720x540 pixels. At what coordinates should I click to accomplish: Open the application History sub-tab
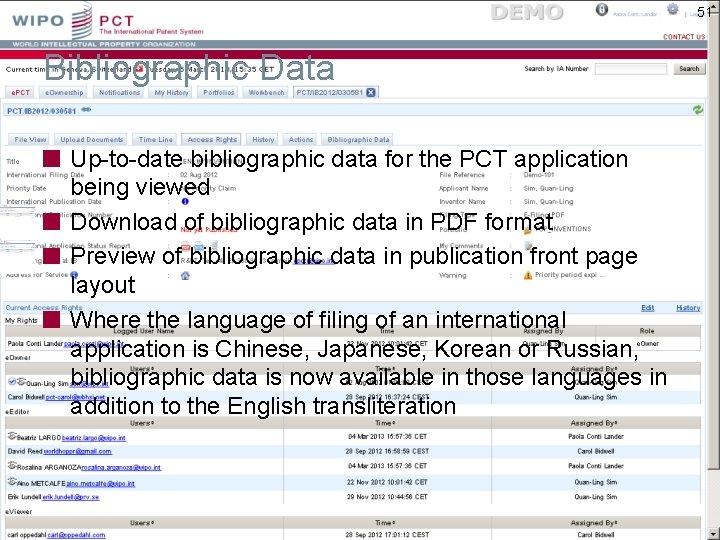click(x=263, y=140)
